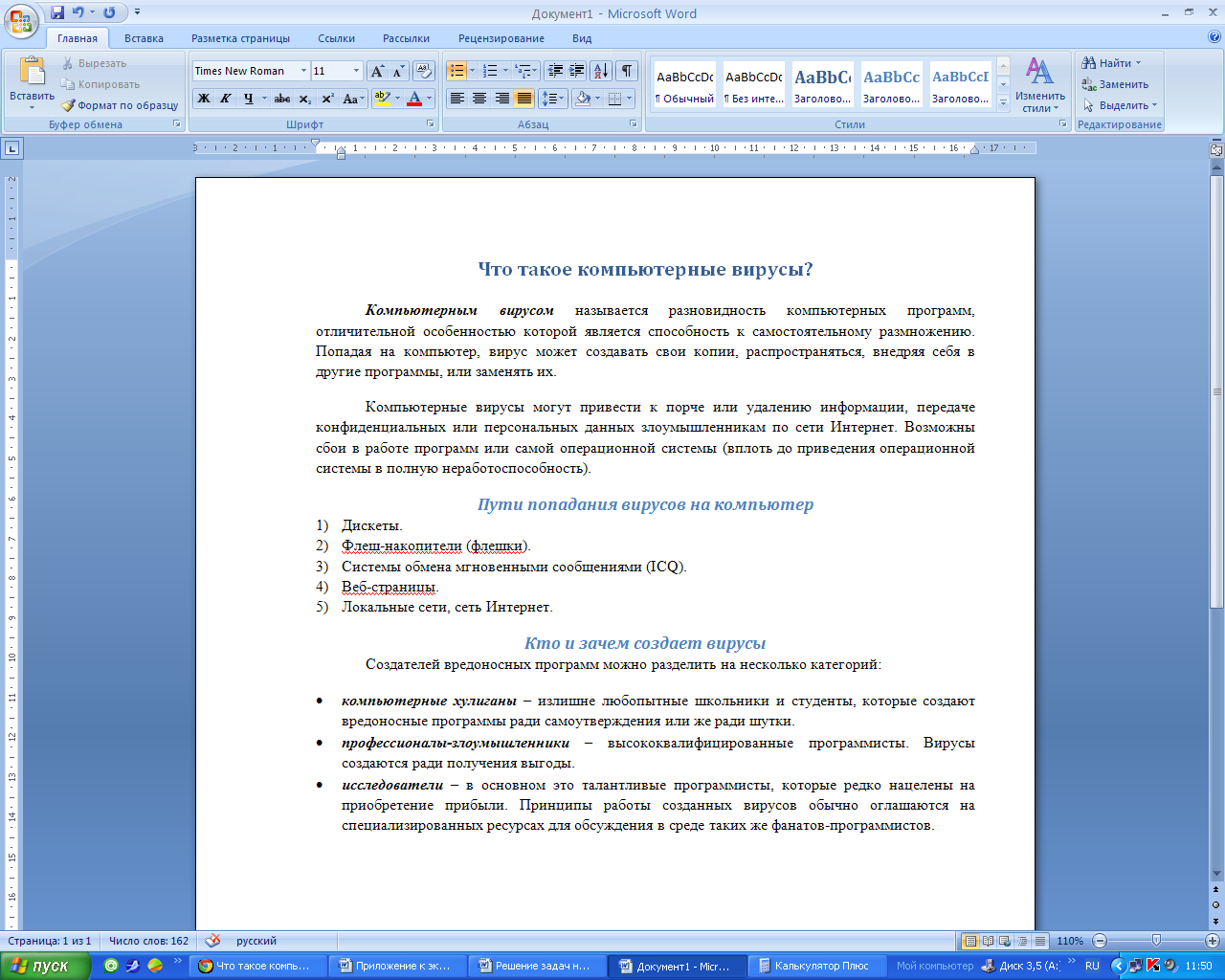Click the Kaspersky tray icon
Image resolution: width=1225 pixels, height=980 pixels.
[x=1153, y=966]
